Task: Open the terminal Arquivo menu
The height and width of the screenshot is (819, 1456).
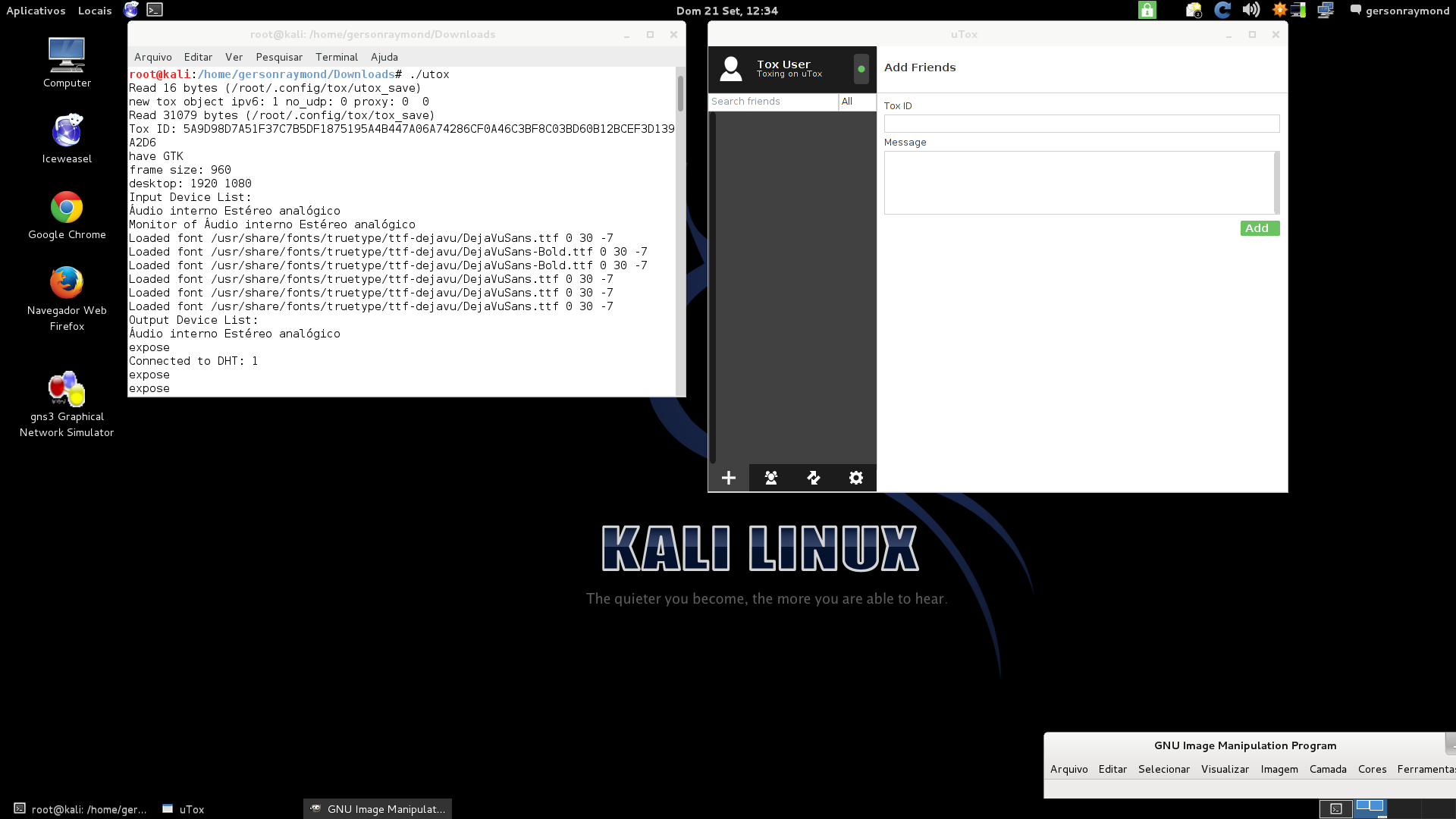Action: click(153, 57)
